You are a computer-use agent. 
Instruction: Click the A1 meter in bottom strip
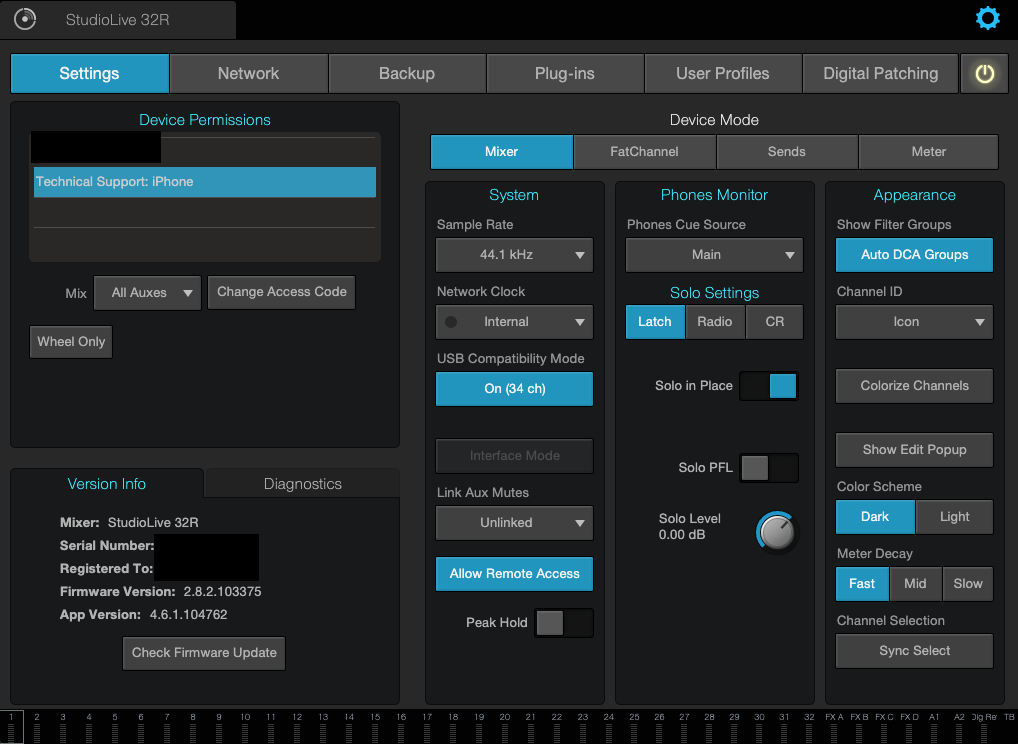[x=934, y=727]
